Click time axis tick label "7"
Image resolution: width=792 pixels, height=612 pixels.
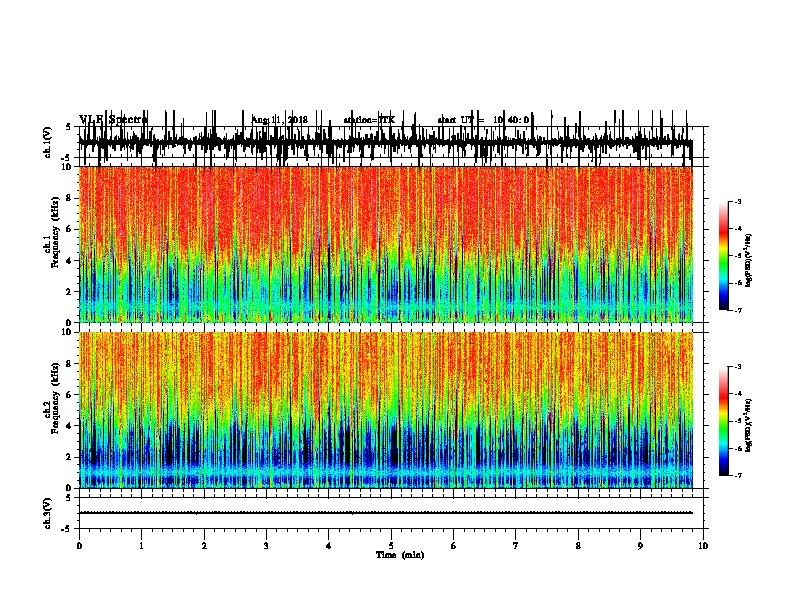point(516,546)
